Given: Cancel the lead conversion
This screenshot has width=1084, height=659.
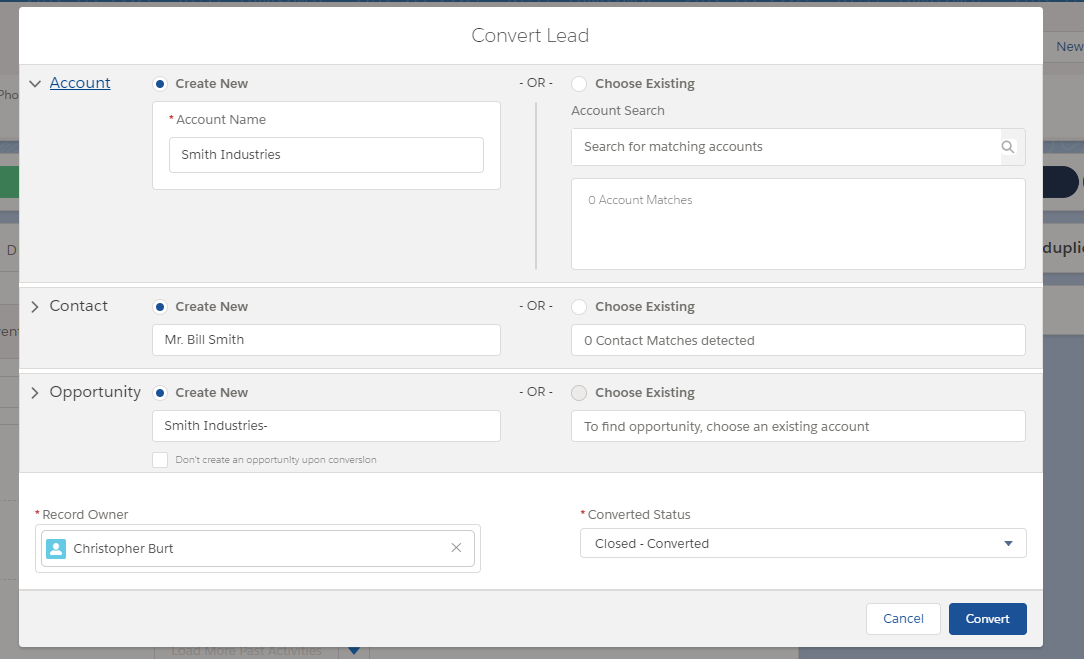Looking at the screenshot, I should (x=903, y=619).
